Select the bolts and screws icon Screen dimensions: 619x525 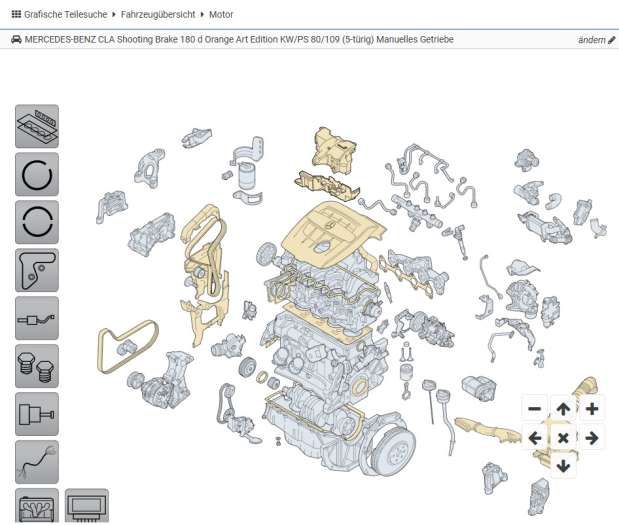(x=37, y=366)
